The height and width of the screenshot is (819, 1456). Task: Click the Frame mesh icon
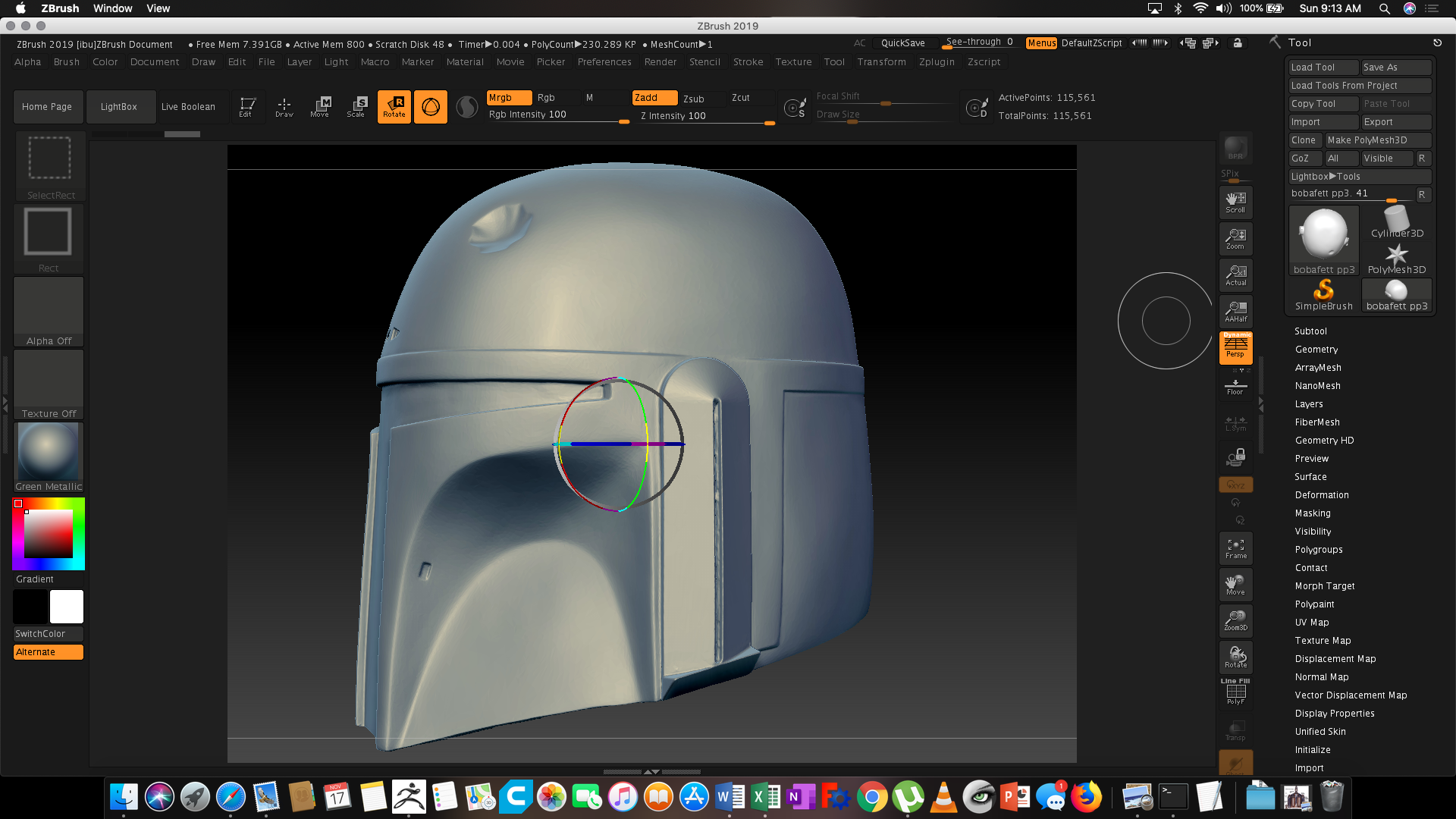point(1235,548)
